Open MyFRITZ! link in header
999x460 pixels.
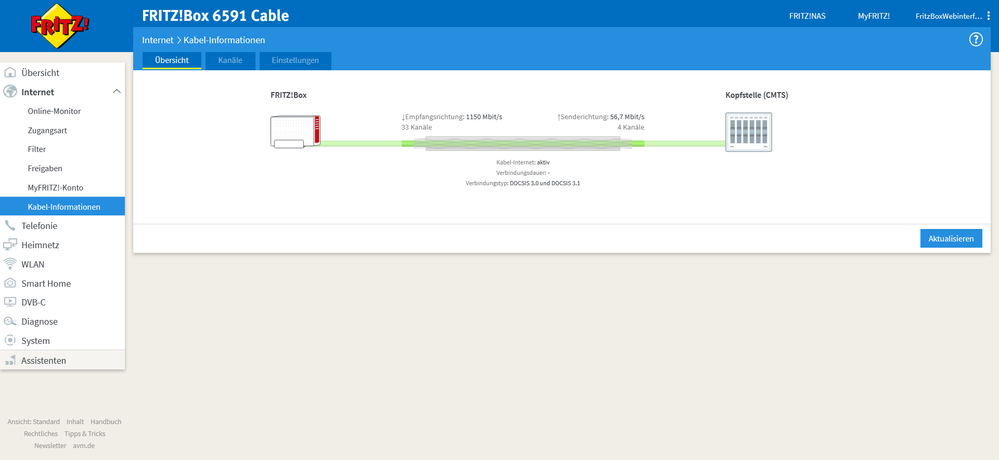873,16
